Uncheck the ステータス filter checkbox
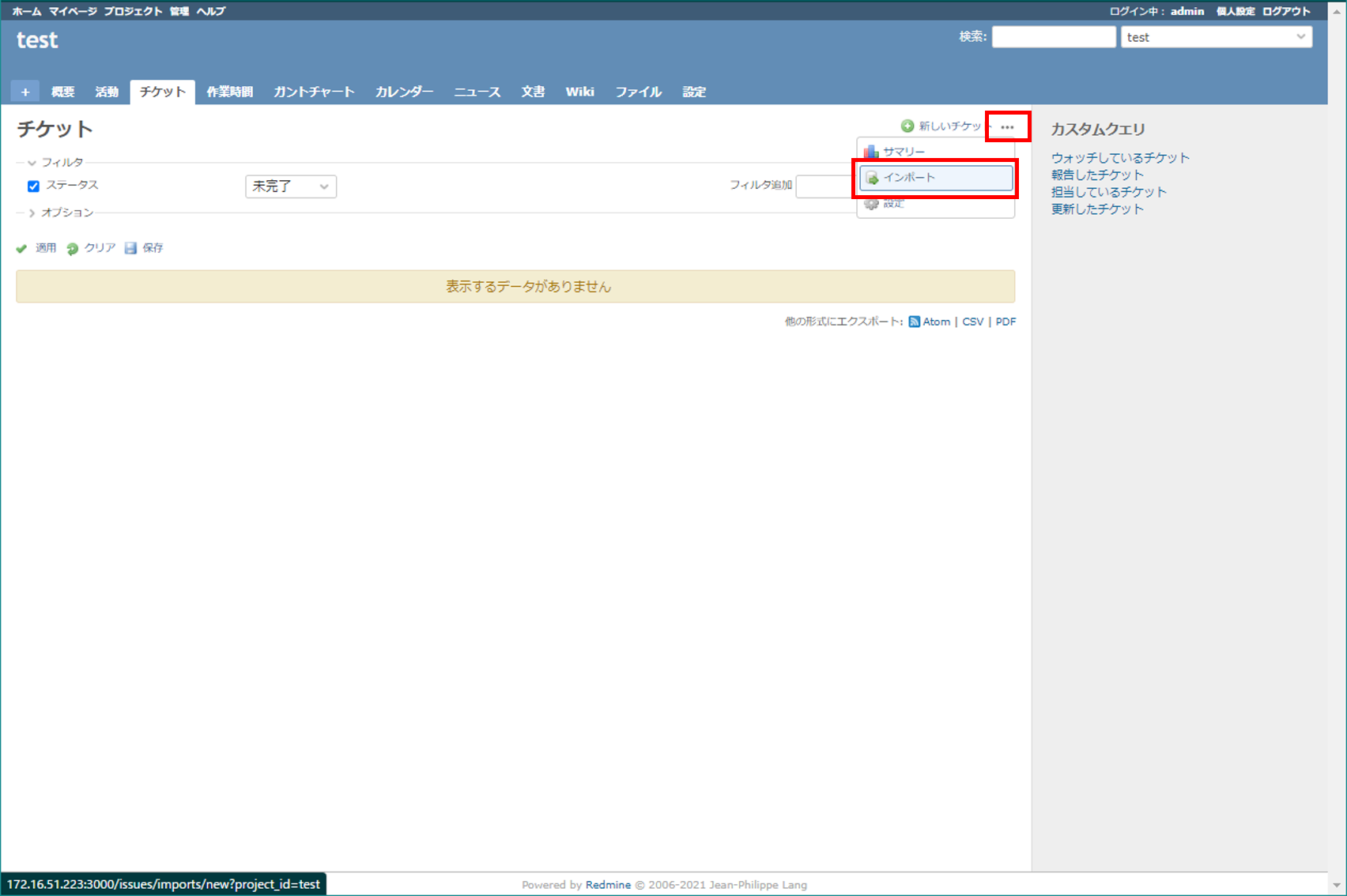The image size is (1347, 896). [x=32, y=186]
